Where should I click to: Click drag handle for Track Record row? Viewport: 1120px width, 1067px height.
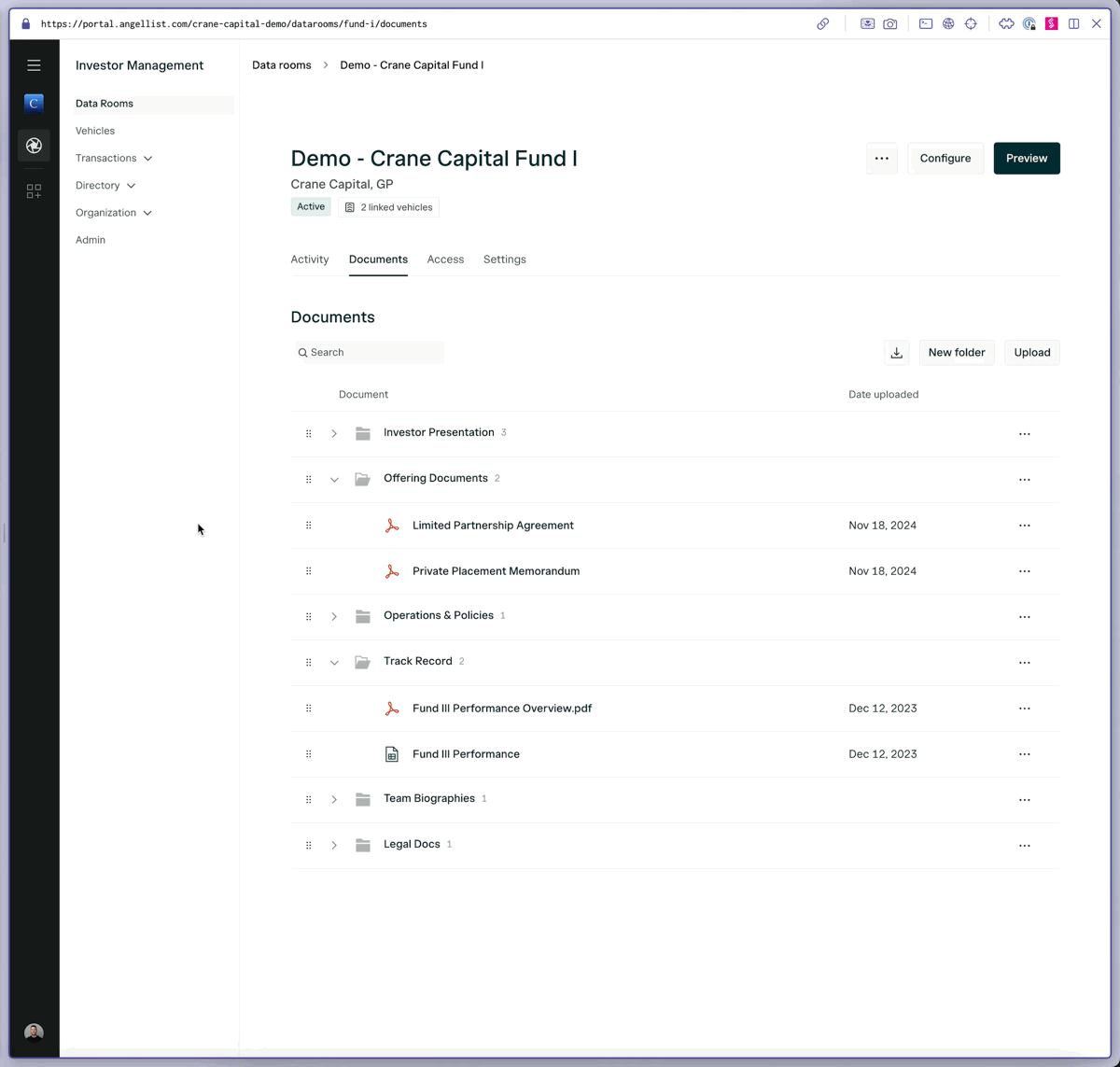pyautogui.click(x=309, y=662)
